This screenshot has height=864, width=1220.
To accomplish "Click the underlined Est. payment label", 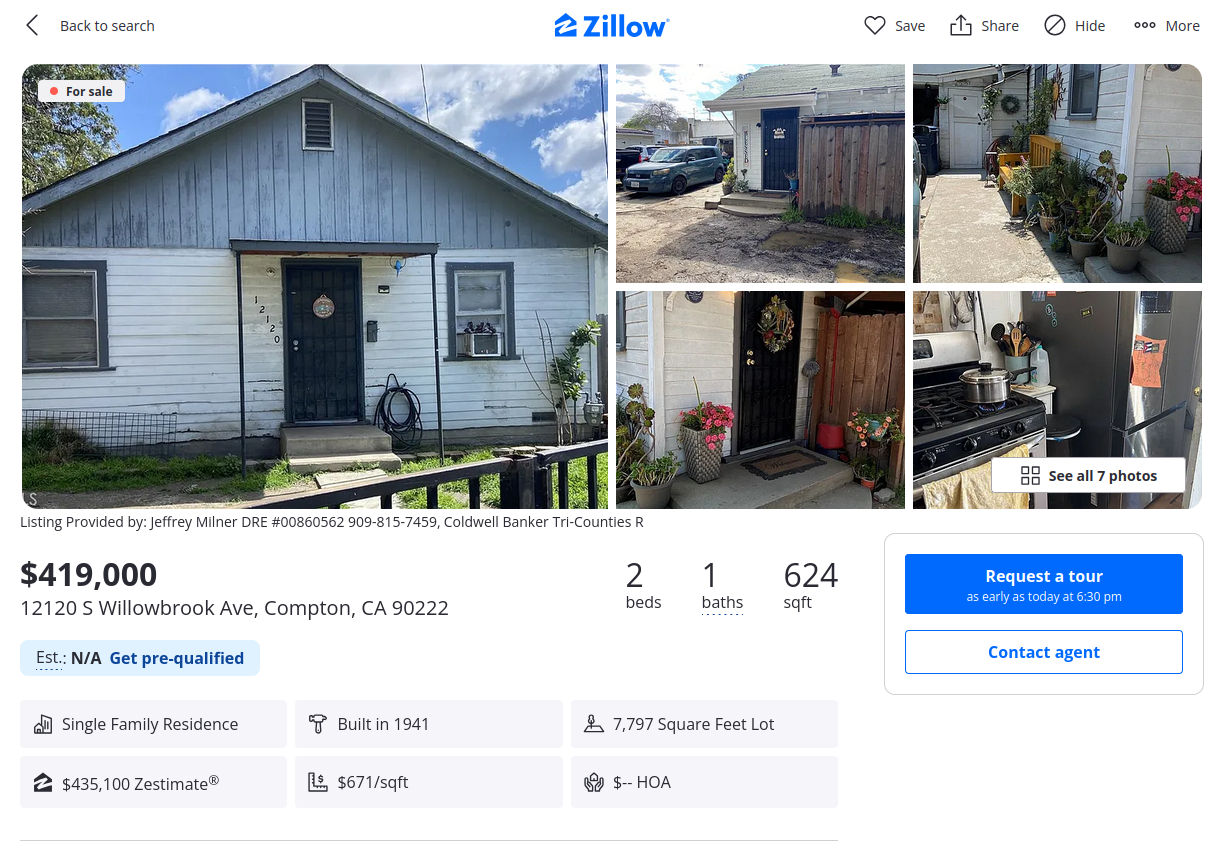I will [50, 658].
